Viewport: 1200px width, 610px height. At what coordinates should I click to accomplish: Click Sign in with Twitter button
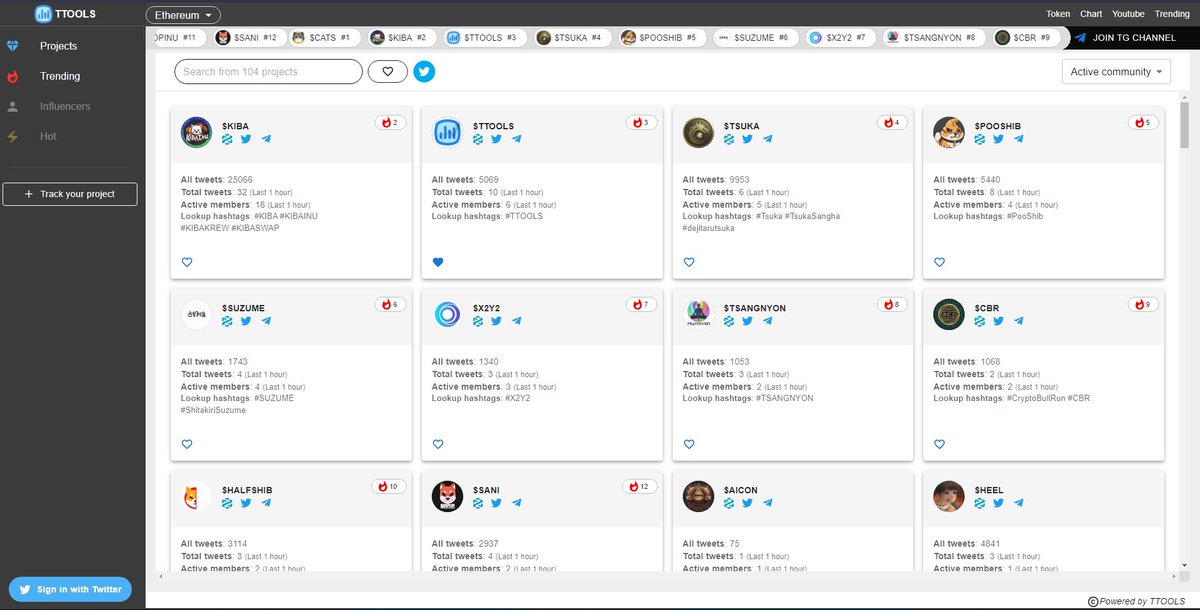[x=70, y=589]
